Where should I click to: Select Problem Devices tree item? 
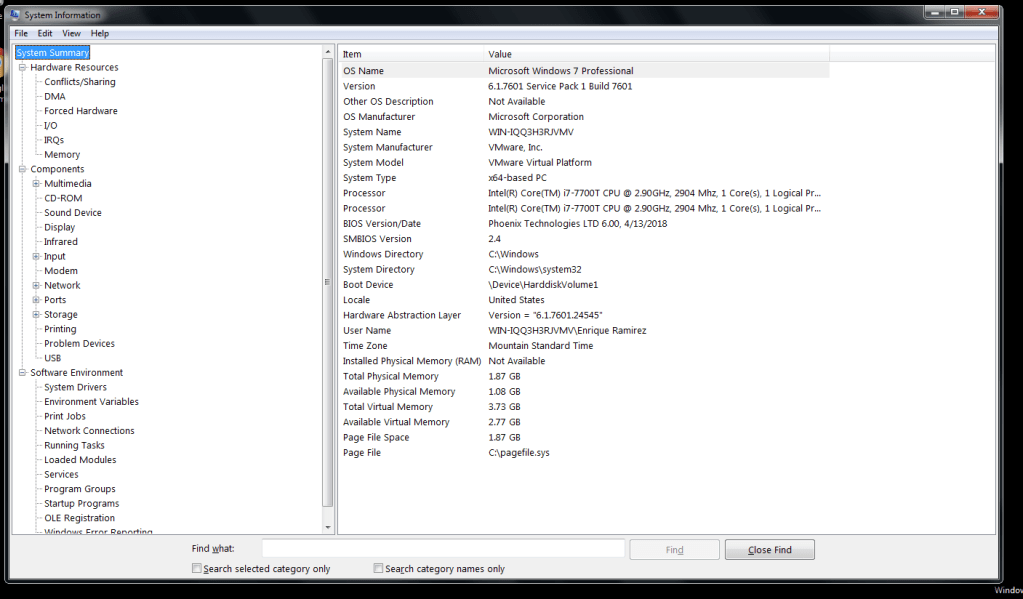pos(80,344)
